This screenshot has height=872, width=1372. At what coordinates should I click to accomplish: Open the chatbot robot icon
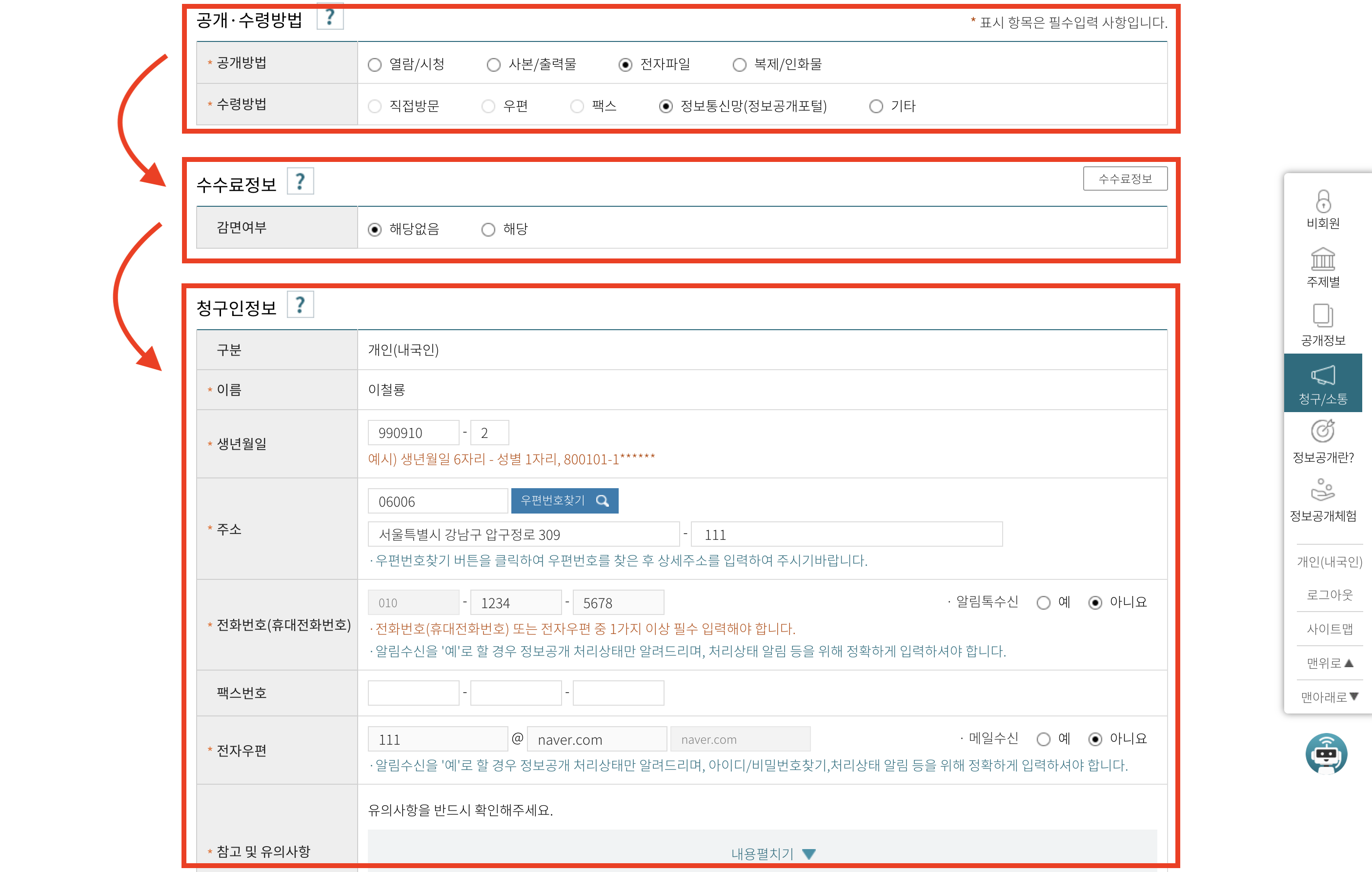1326,753
